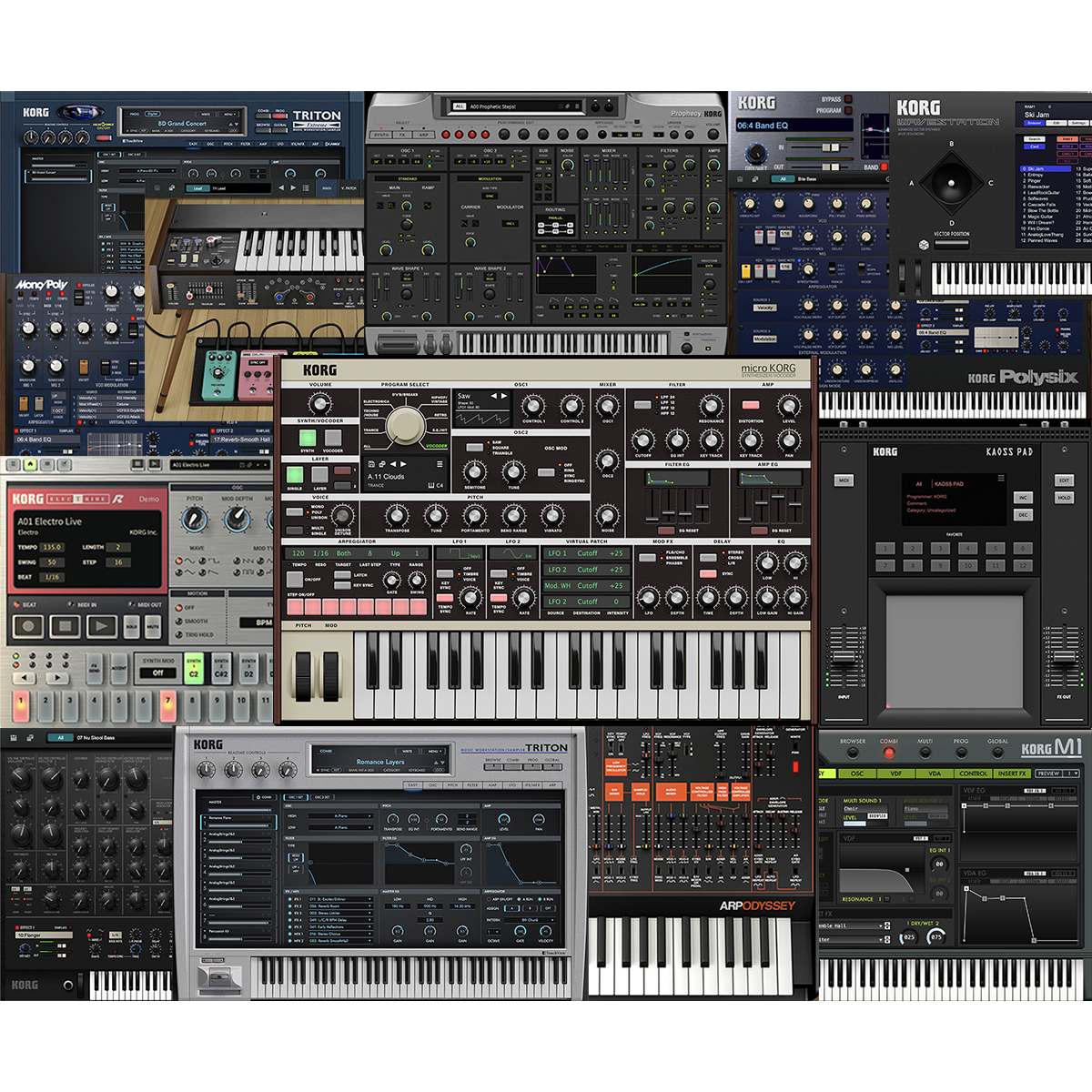Click the microKORG Volume knob

pos(319,403)
